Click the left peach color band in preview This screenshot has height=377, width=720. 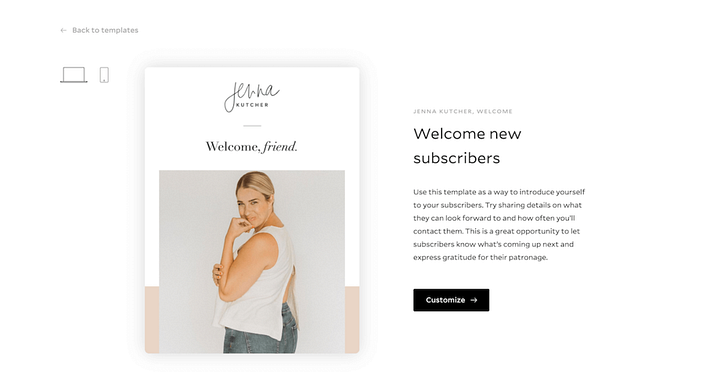[152, 320]
